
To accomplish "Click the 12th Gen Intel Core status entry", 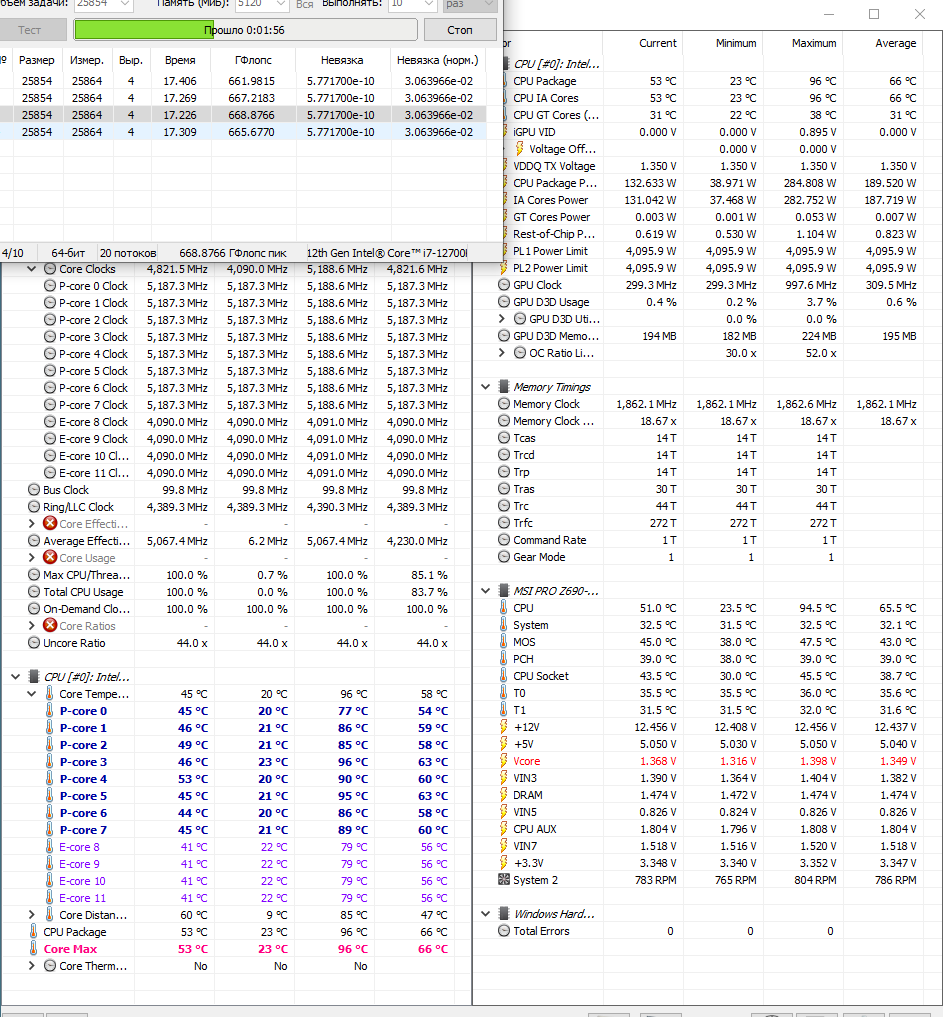I will 387,253.
